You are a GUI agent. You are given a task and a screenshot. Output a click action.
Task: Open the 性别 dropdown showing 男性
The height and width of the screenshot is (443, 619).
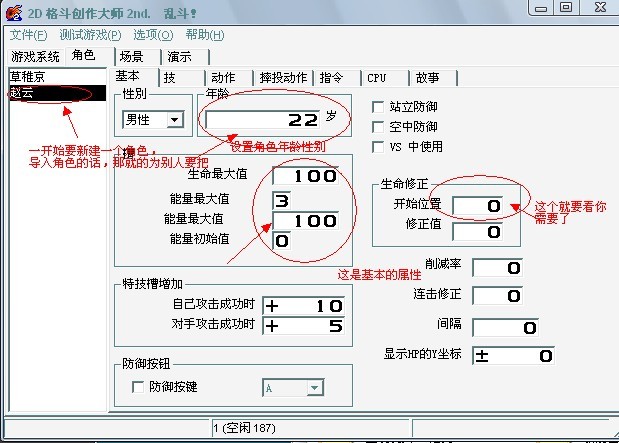(153, 120)
